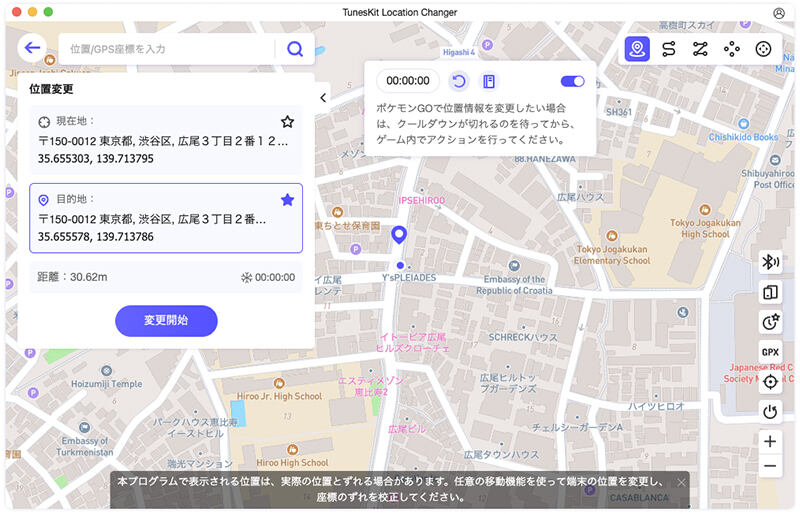Select the joystick mode icon

tap(763, 49)
